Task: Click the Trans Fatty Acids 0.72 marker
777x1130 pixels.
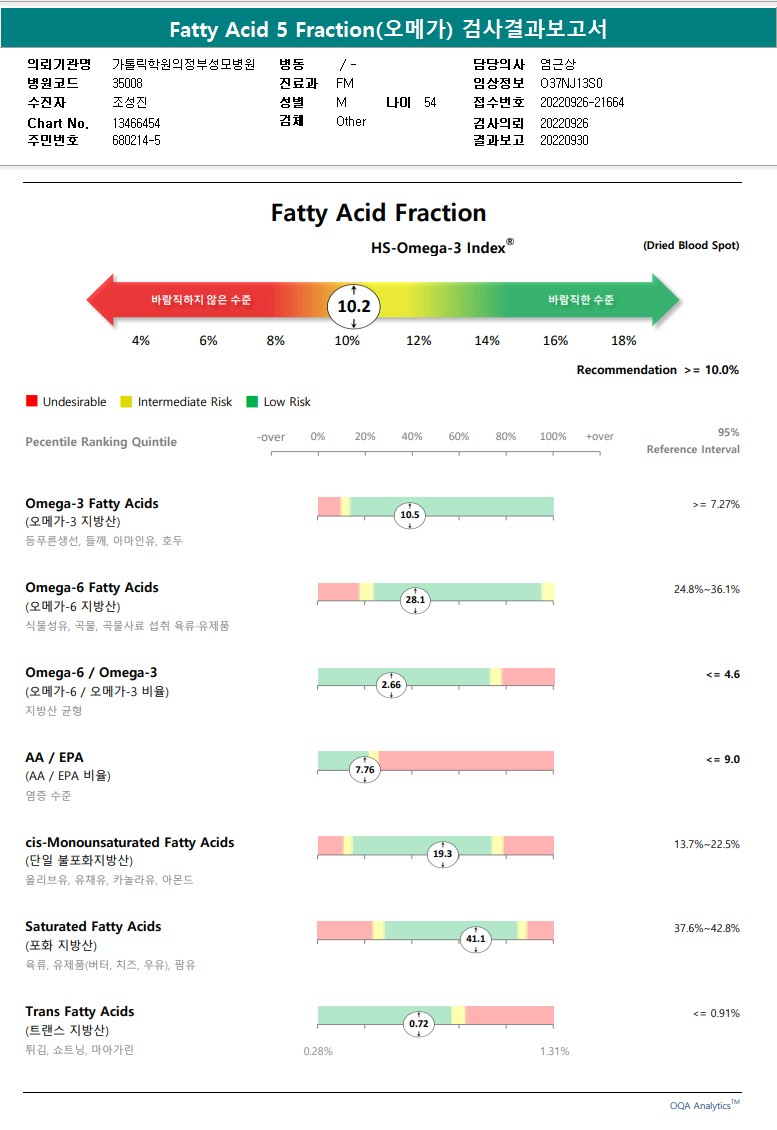Action: (418, 1023)
